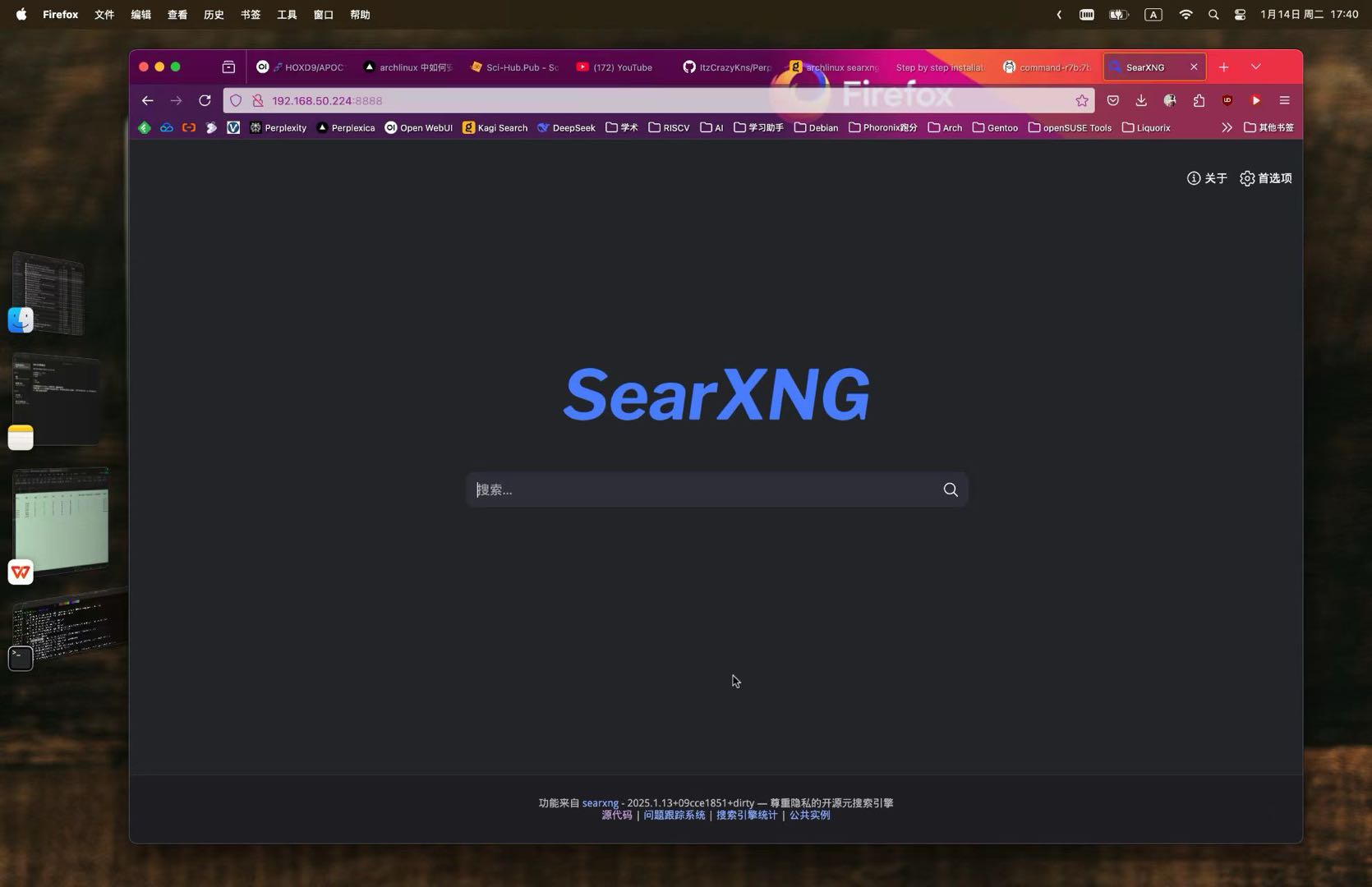Open the 书签 menu in menu bar
This screenshot has height=887, width=1372.
[x=251, y=14]
